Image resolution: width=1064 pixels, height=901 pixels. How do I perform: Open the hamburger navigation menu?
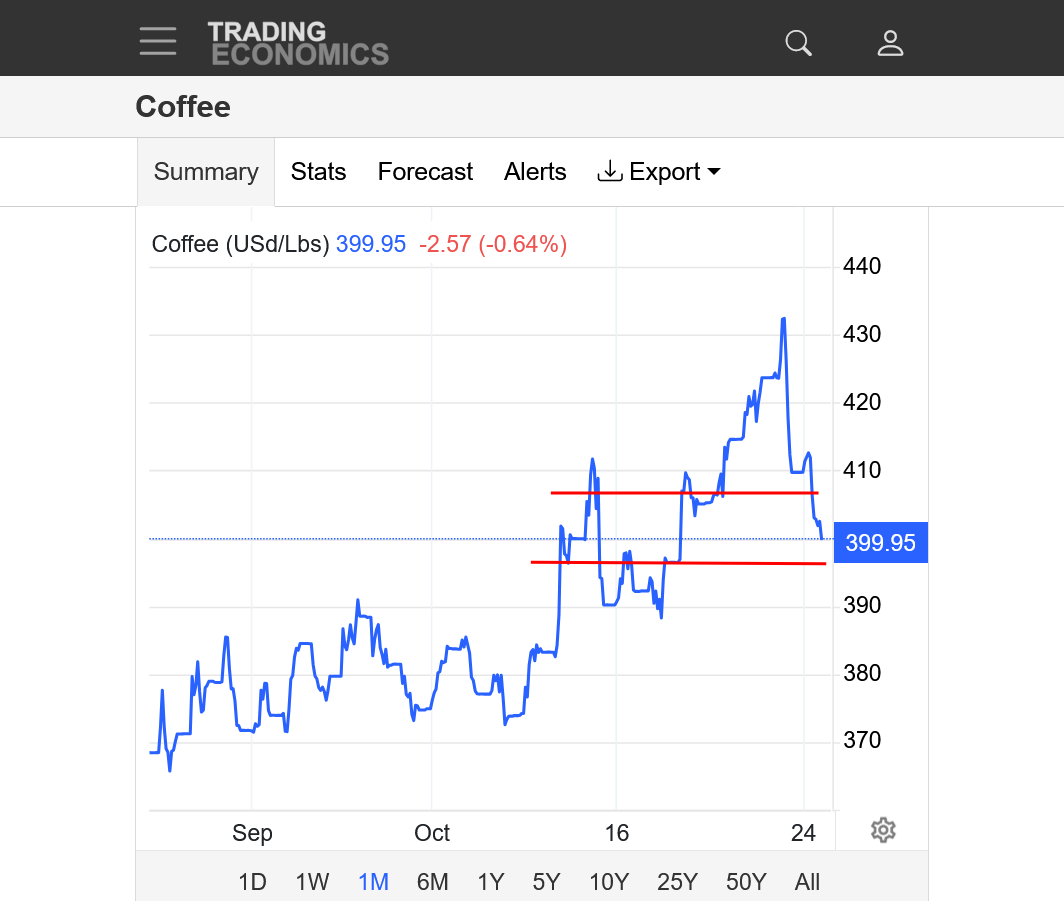[x=158, y=42]
